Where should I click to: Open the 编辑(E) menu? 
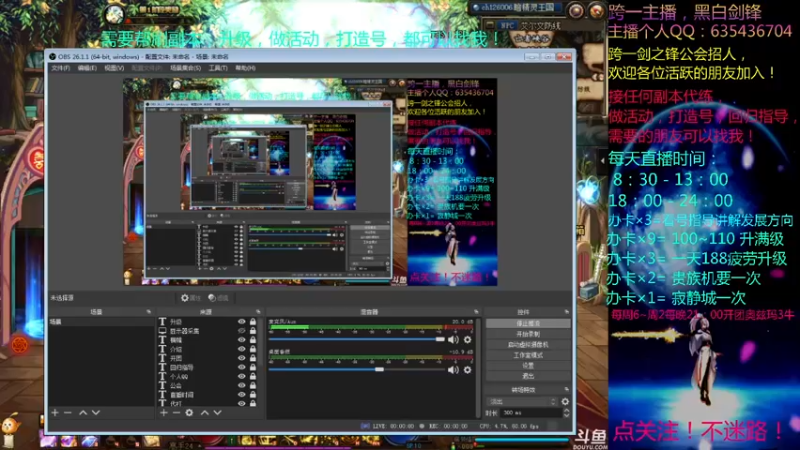tap(87, 68)
